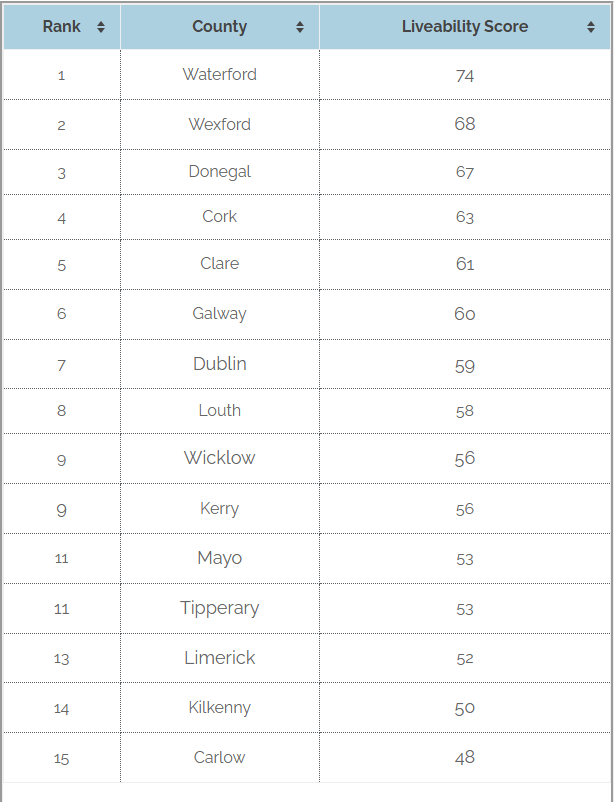616x802 pixels.
Task: Click the County column sort arrows
Action: coord(300,28)
